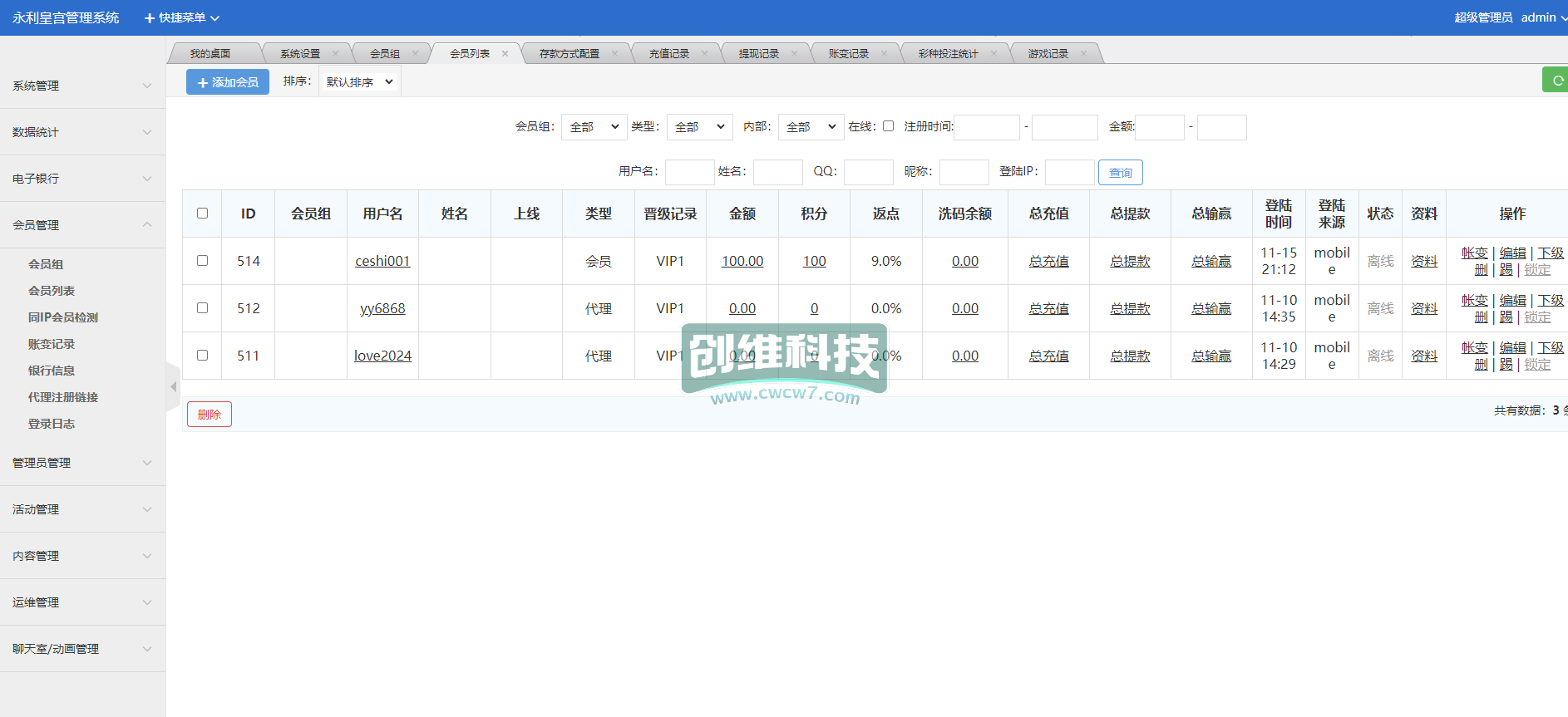
Task: Open the 类型 filter dropdown
Action: (x=699, y=127)
